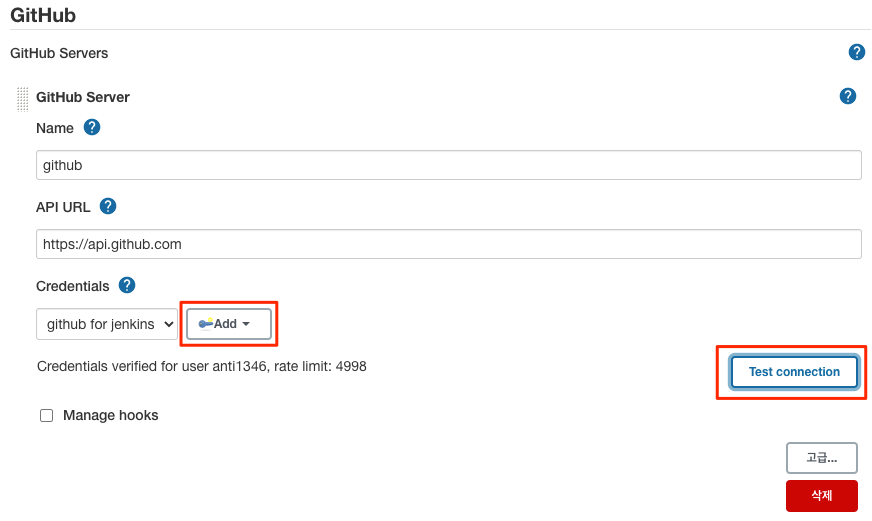The height and width of the screenshot is (521, 872).
Task: Open help icon beside GitHub Server heading
Action: tap(848, 96)
